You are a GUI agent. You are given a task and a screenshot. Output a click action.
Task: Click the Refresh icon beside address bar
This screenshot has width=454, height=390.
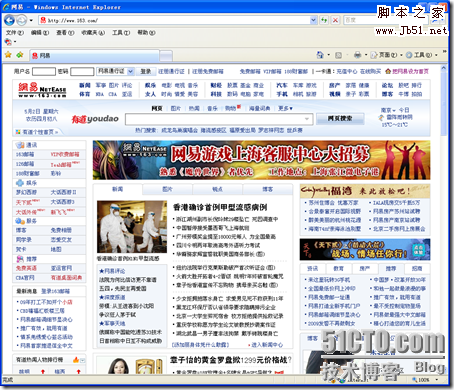pos(324,20)
